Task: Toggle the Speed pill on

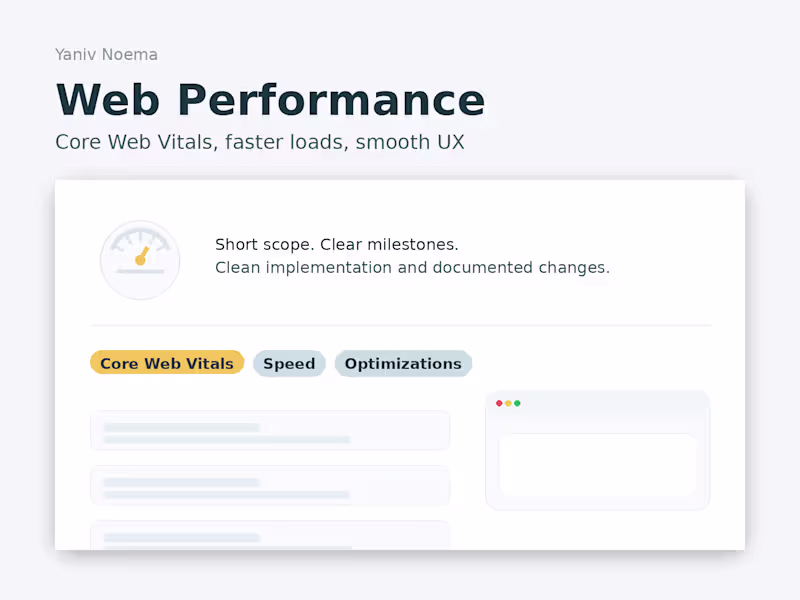Action: click(x=289, y=363)
